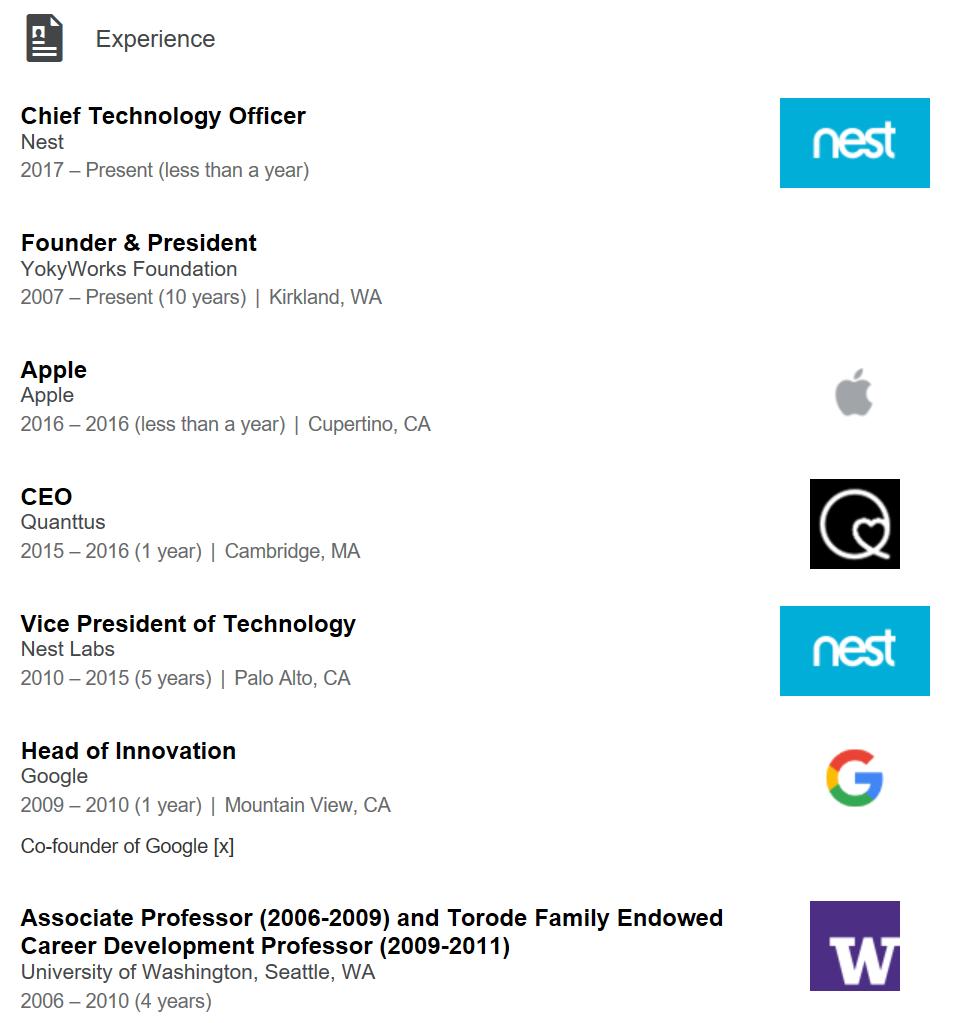Image resolution: width=953 pixels, height=1023 pixels.
Task: Select the black Quanttus heart logo
Action: (x=855, y=524)
